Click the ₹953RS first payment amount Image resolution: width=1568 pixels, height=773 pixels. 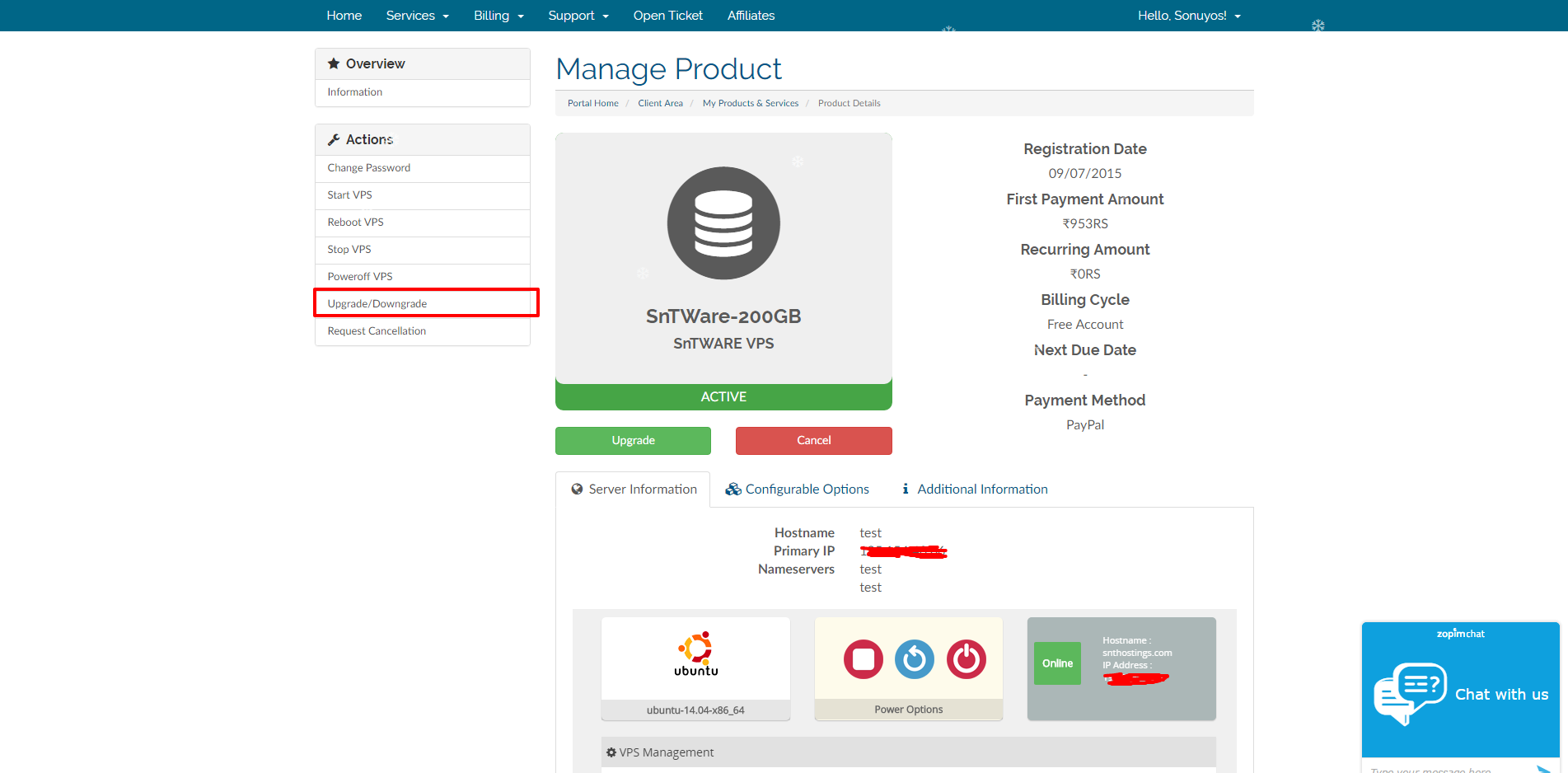point(1084,224)
